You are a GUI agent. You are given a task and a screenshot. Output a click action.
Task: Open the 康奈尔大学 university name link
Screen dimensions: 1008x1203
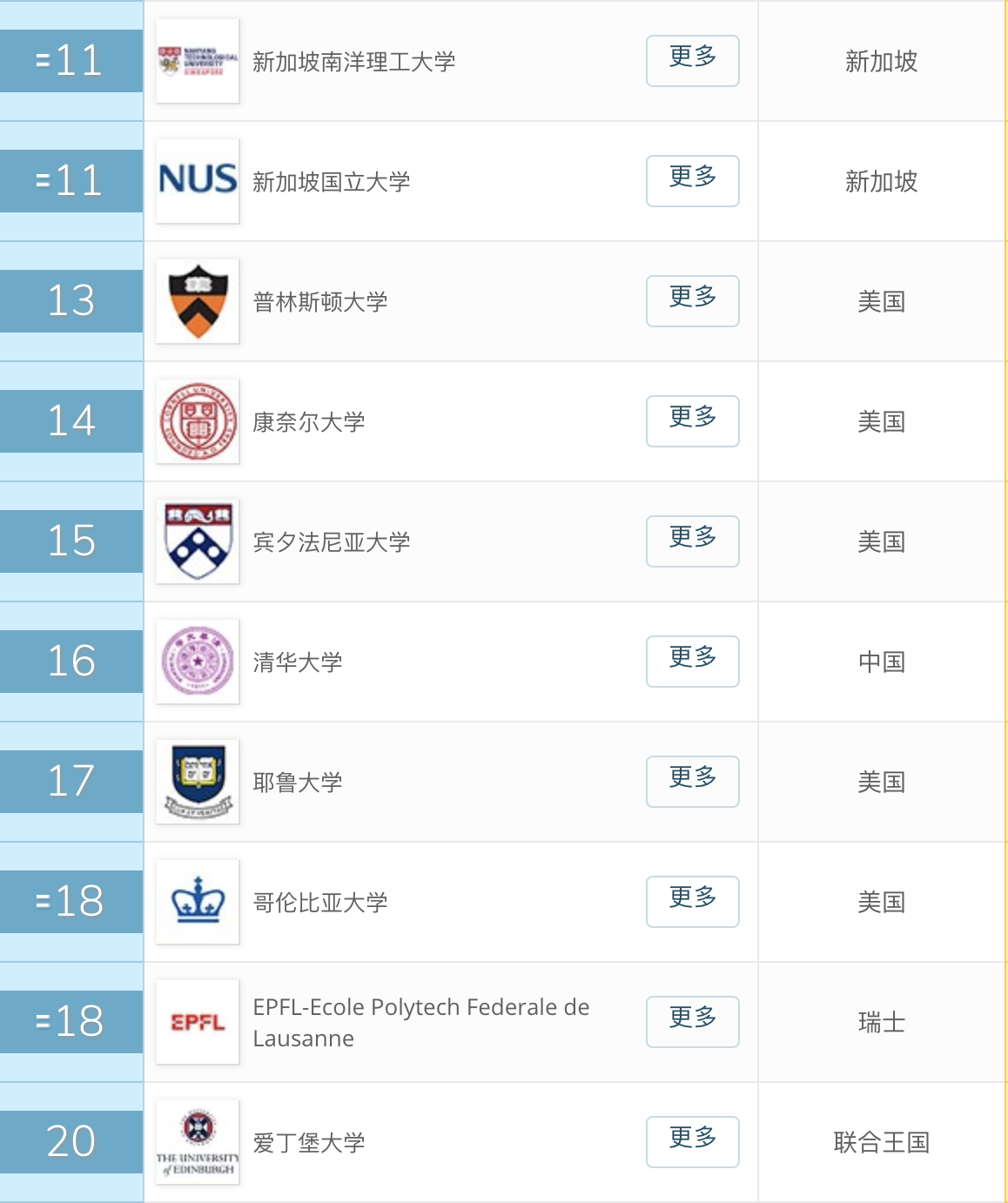point(309,422)
